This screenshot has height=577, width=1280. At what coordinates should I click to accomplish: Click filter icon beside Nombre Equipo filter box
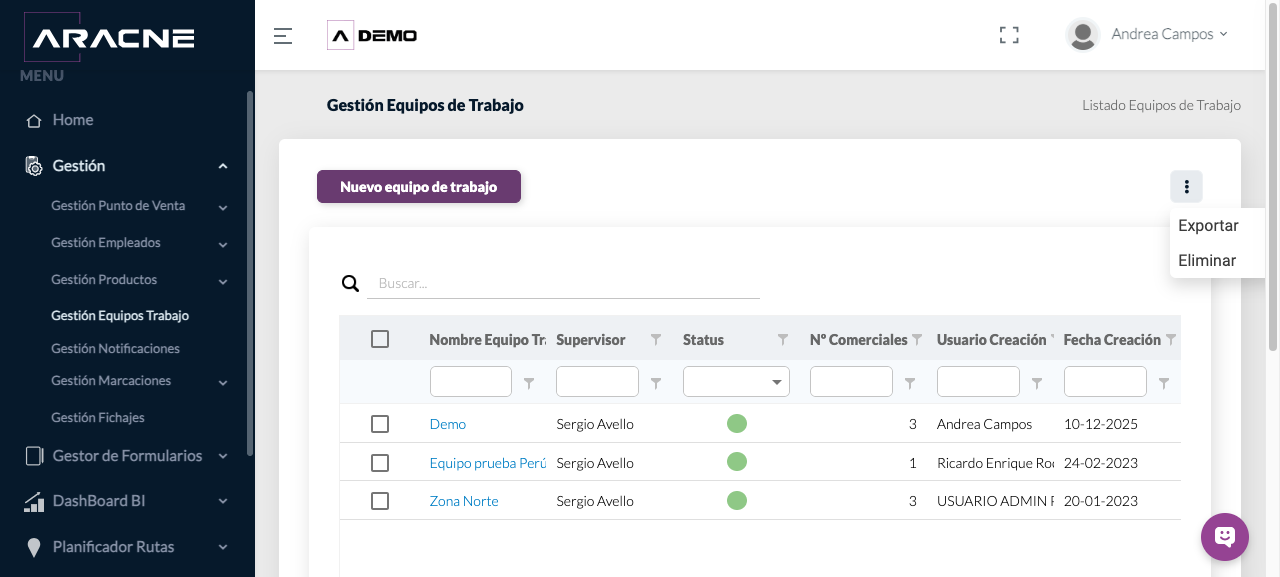coord(529,383)
